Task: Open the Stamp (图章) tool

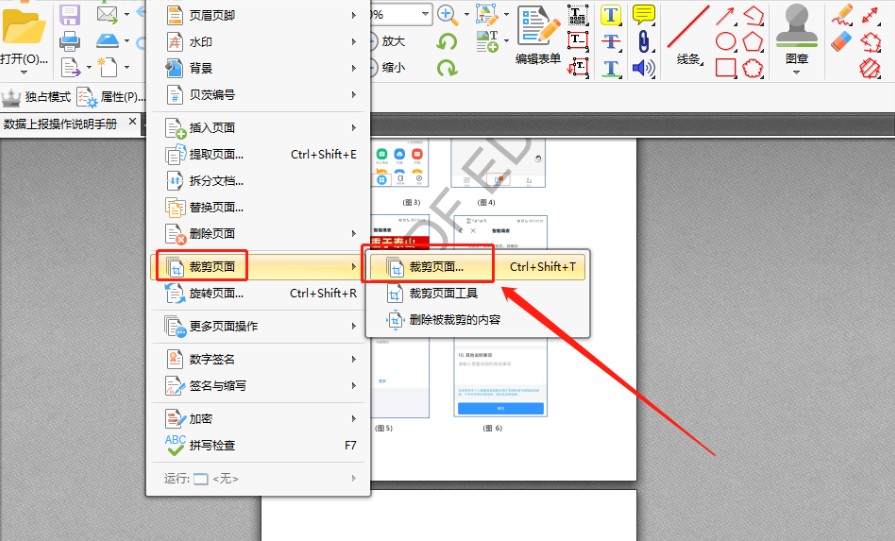Action: click(796, 34)
